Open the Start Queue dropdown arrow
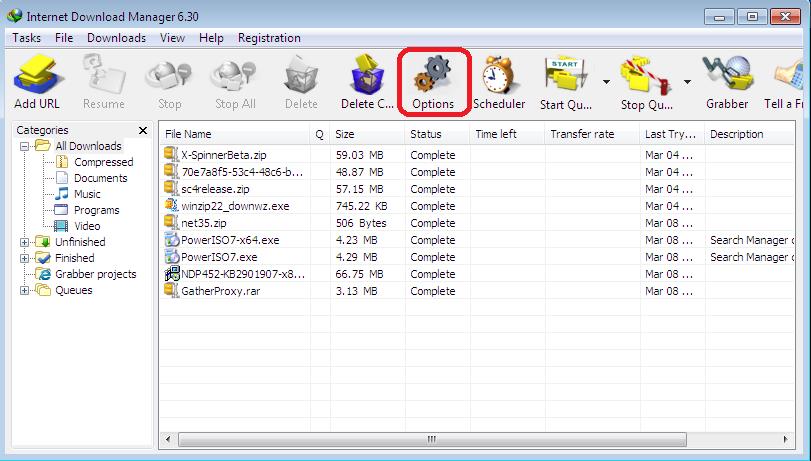The image size is (811, 461). (x=606, y=82)
